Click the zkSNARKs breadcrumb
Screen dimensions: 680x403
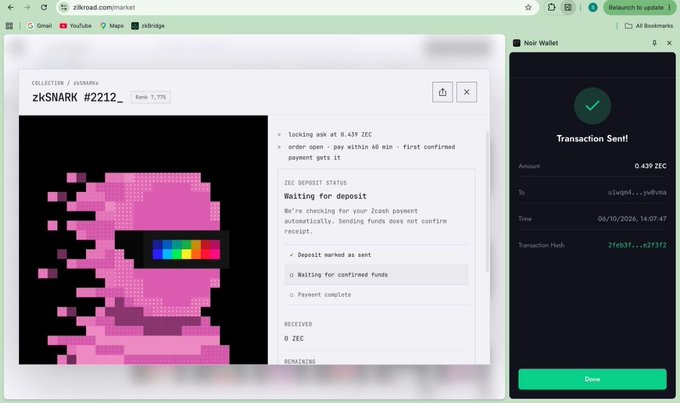click(85, 83)
